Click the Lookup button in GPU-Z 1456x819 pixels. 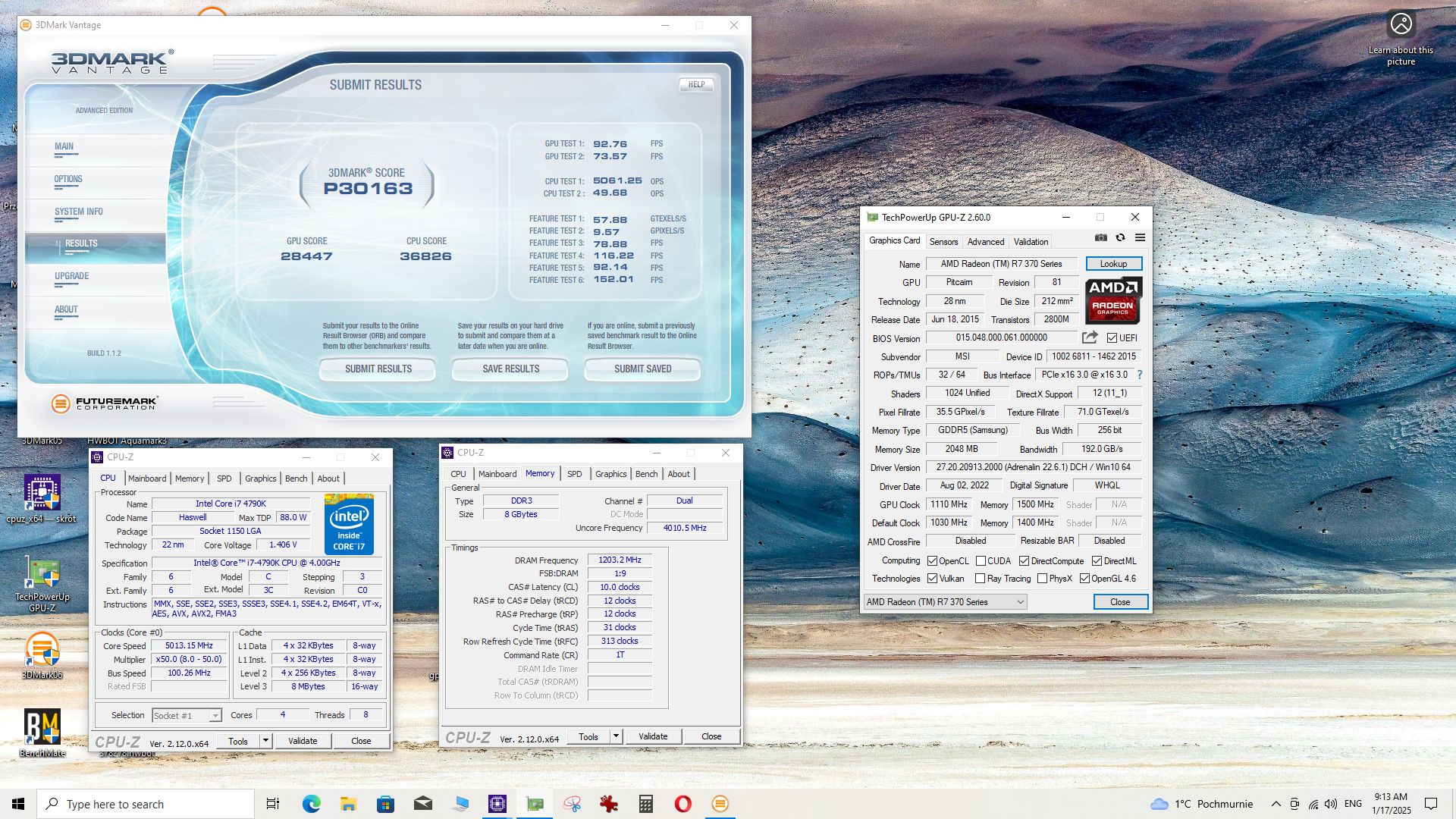[x=1113, y=264]
